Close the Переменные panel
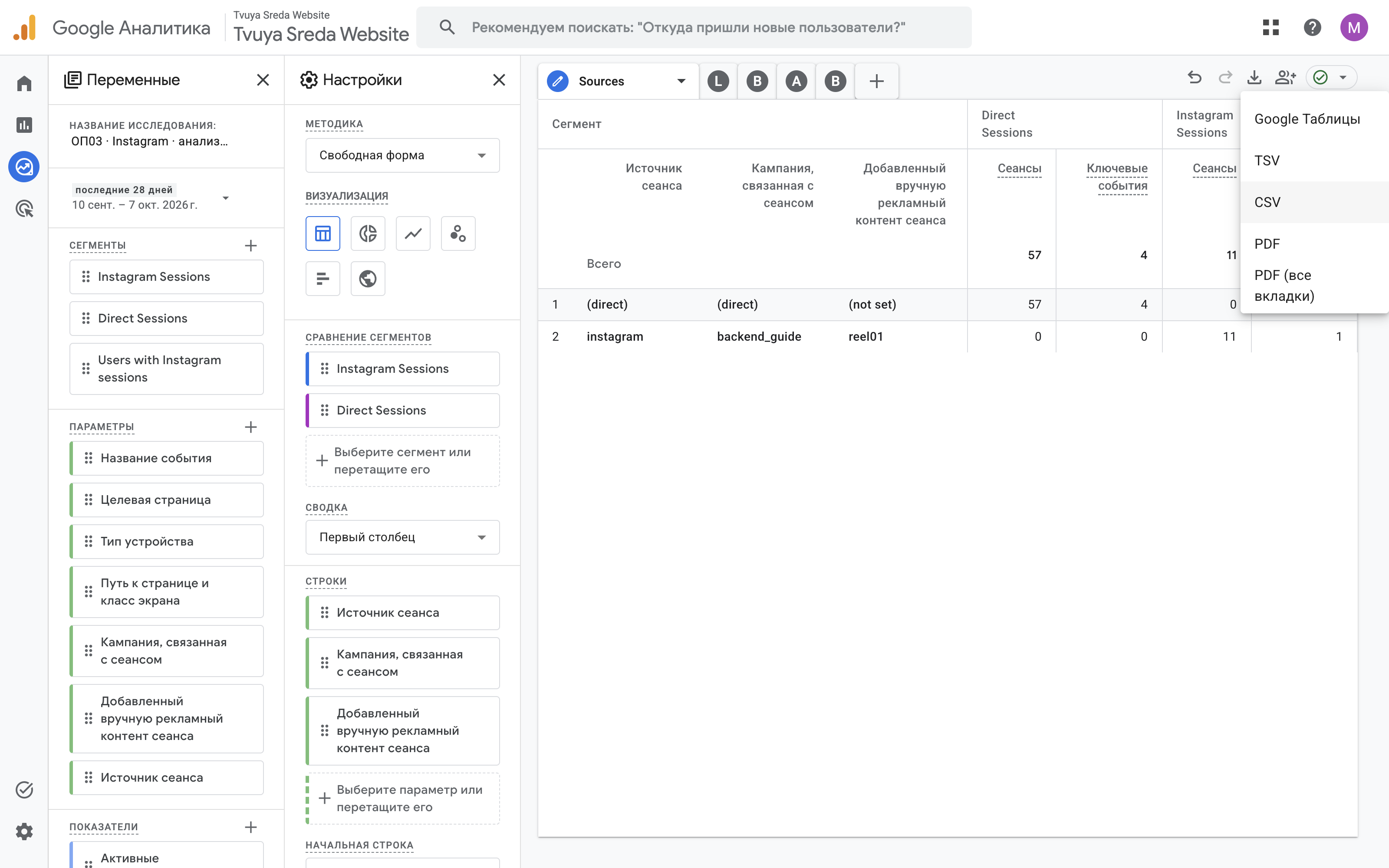1389x868 pixels. point(263,80)
